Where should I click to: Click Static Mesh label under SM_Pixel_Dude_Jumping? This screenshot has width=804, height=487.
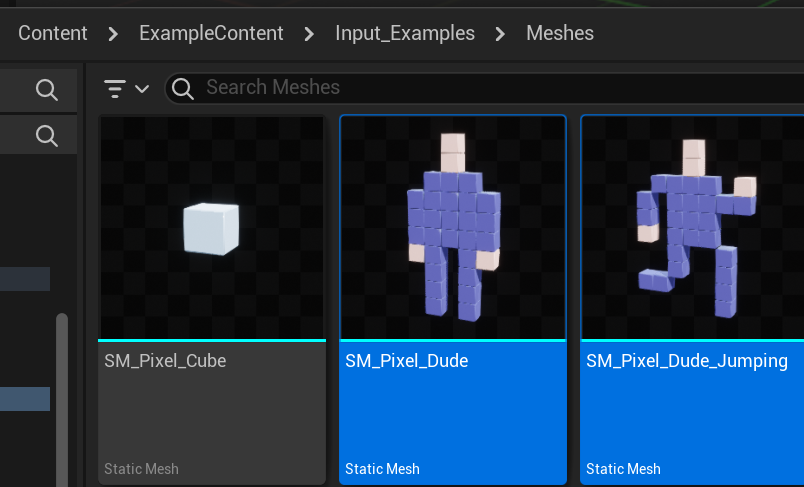point(624,469)
